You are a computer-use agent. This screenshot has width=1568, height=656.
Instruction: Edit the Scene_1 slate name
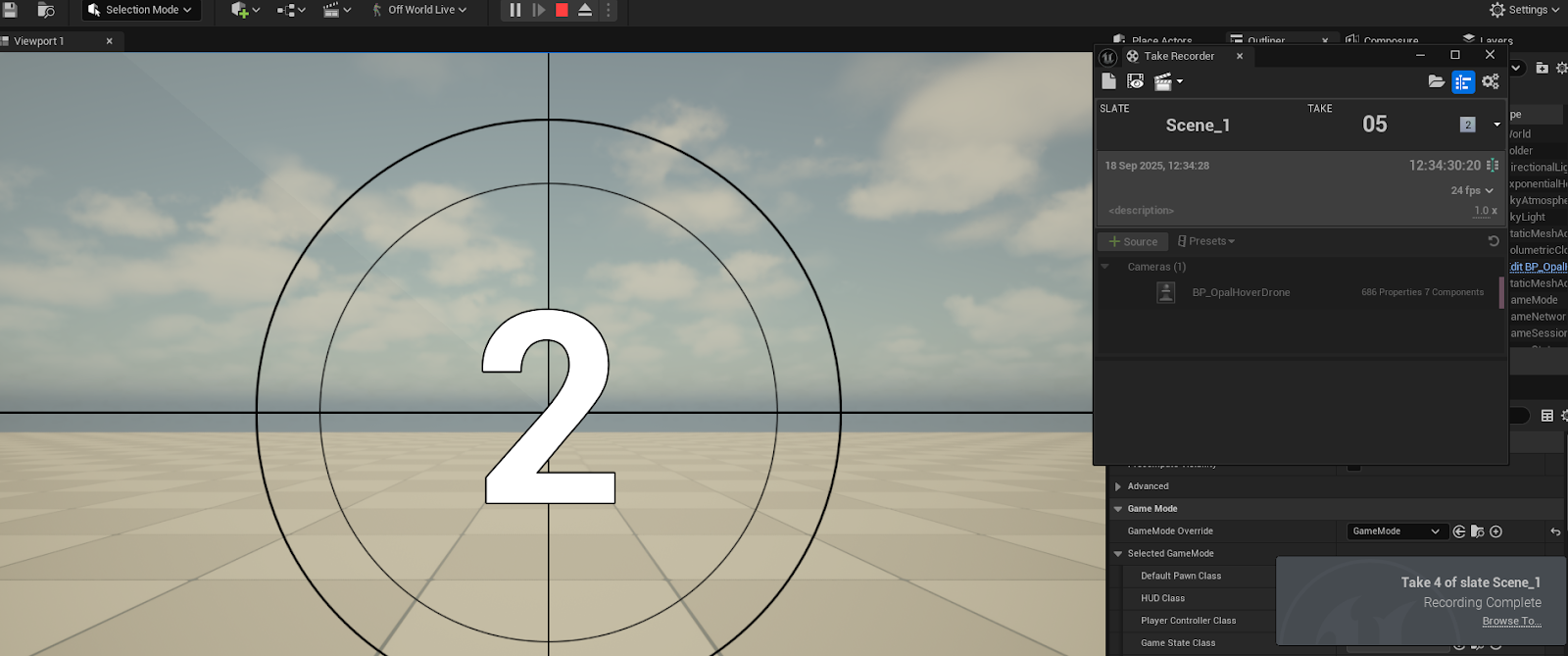[1198, 125]
